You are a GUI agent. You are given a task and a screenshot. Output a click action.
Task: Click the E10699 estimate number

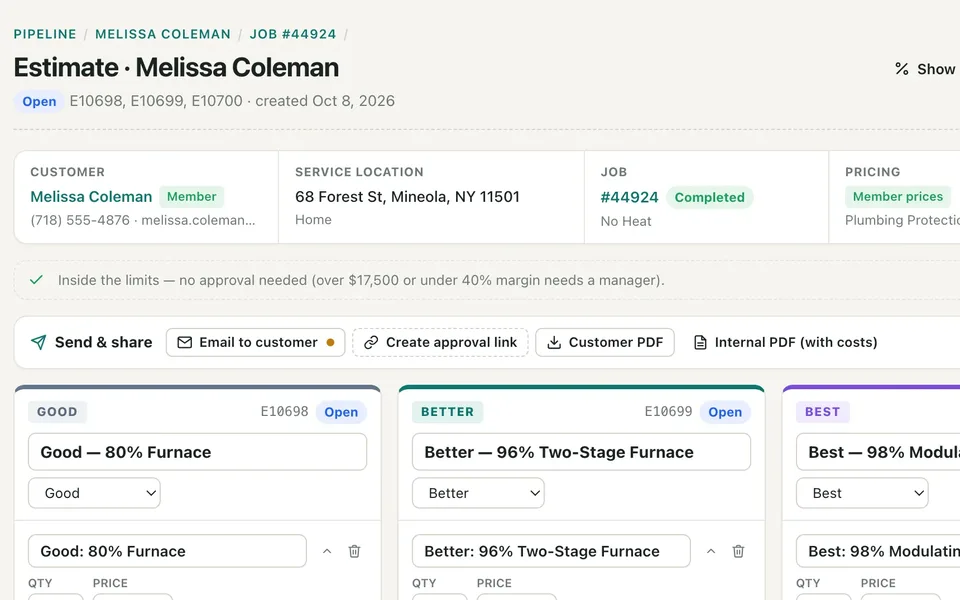[668, 411]
